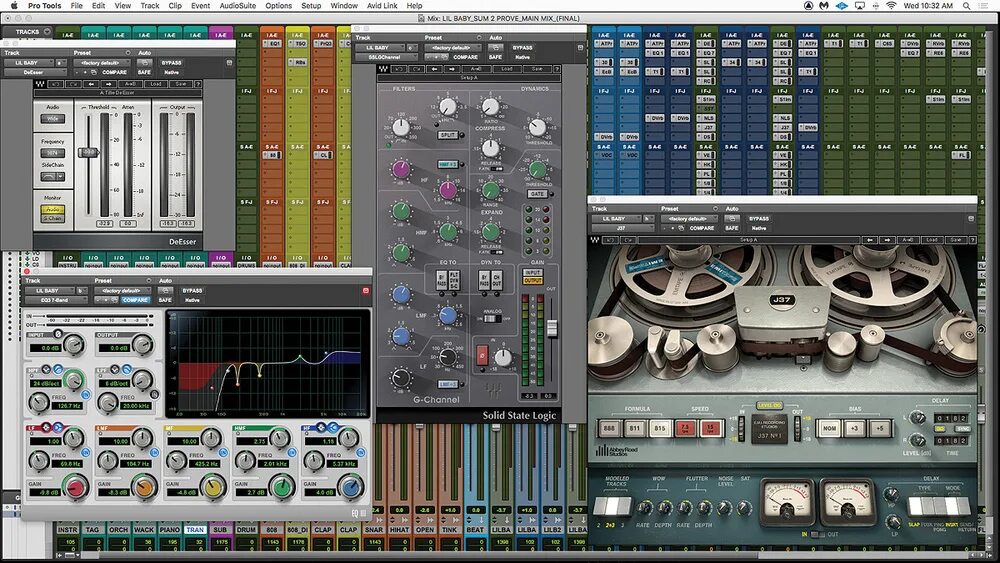Click the magenta HF gain knob on G-Channel
Screen dimensions: 1000x563
click(401, 169)
